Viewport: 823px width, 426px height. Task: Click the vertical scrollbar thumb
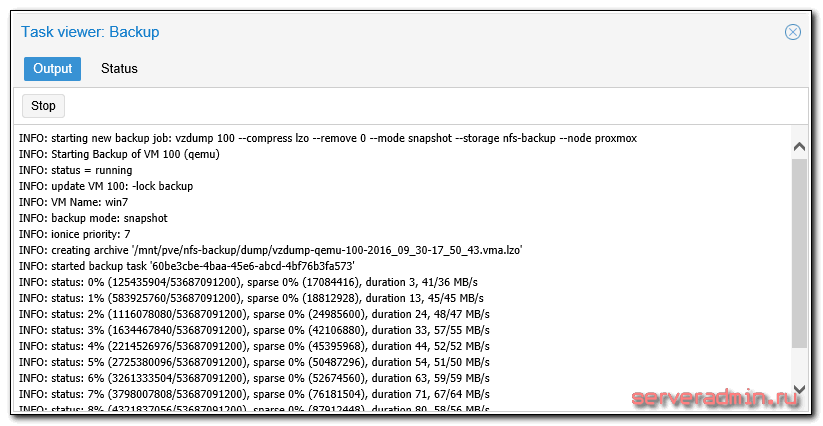tap(799, 250)
